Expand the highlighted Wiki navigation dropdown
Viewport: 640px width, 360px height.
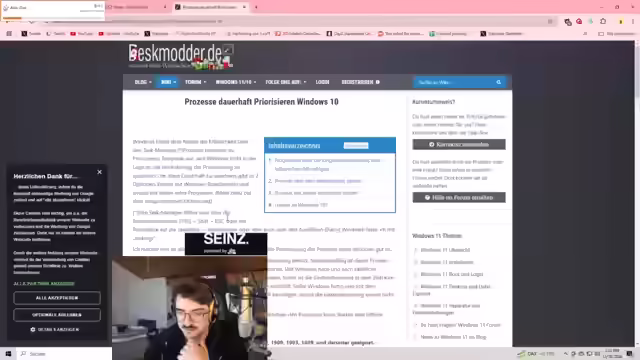[168, 82]
